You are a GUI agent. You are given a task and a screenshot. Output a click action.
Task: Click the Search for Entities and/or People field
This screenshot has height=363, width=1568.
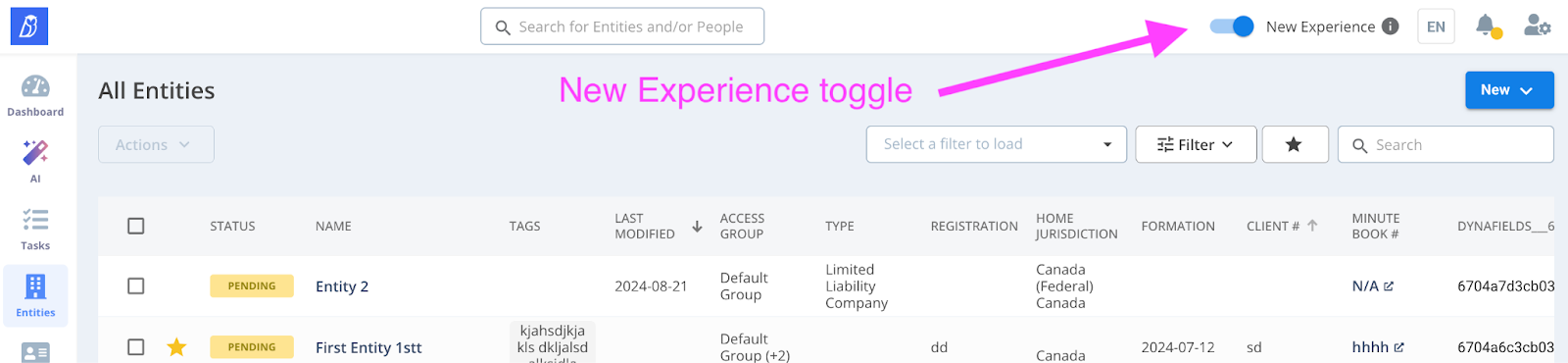(x=622, y=26)
